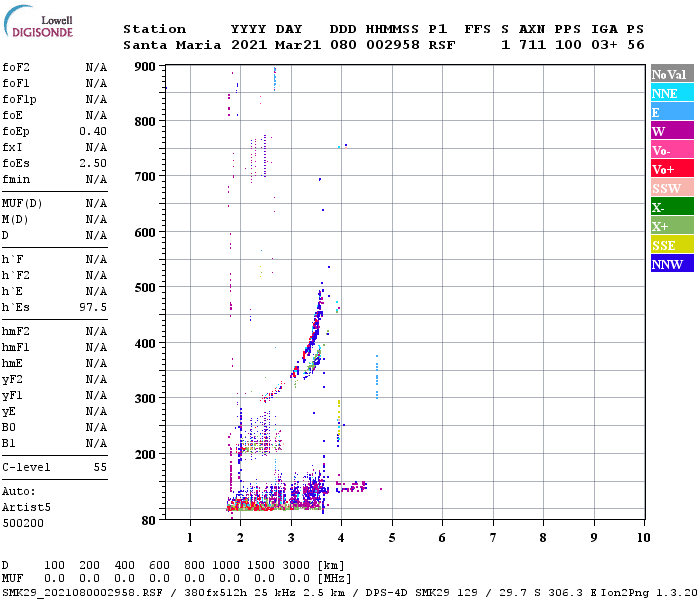Click the [MHz] unit label
700x600 pixels.
(x=334, y=579)
